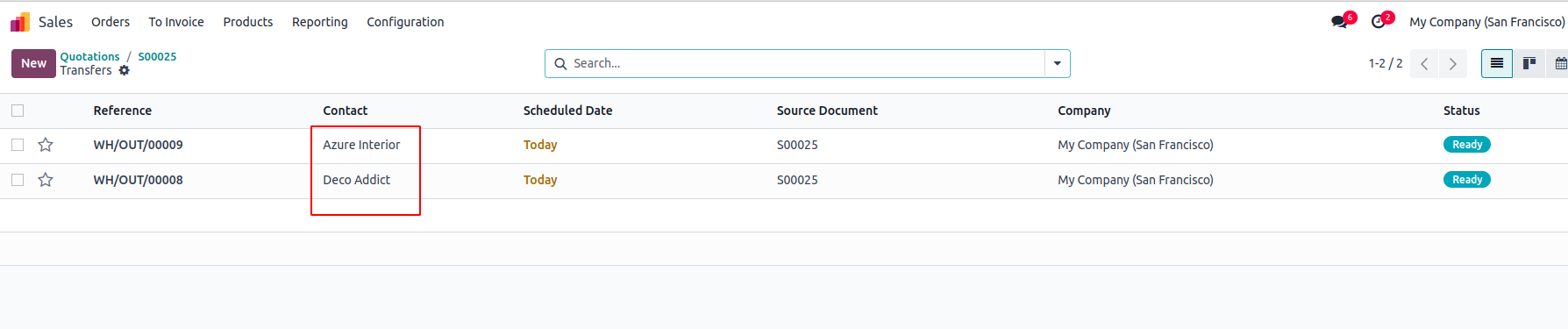Open the Reporting menu
Screen dimensions: 1568x329
pyautogui.click(x=320, y=22)
